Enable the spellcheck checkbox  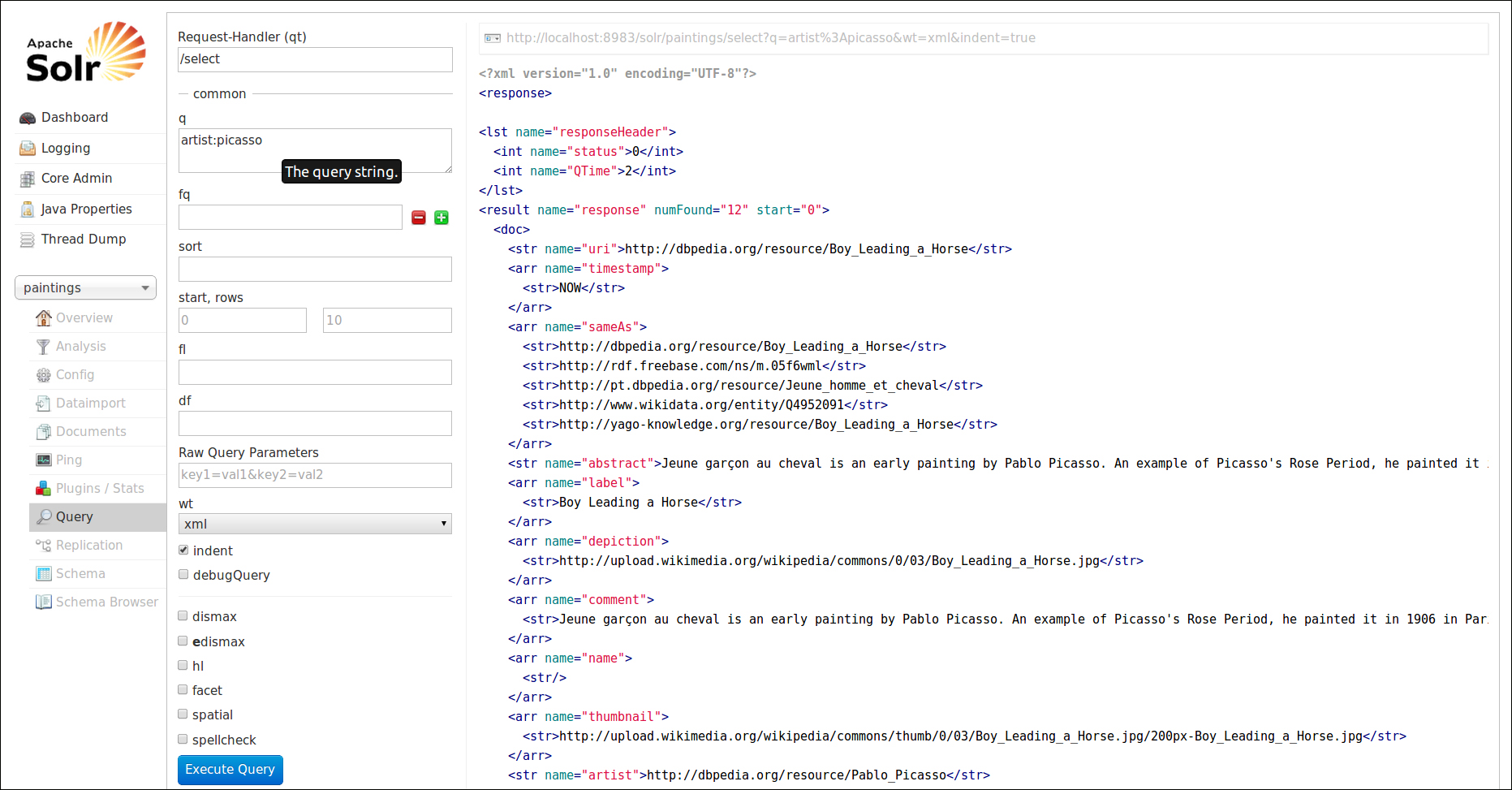[183, 739]
